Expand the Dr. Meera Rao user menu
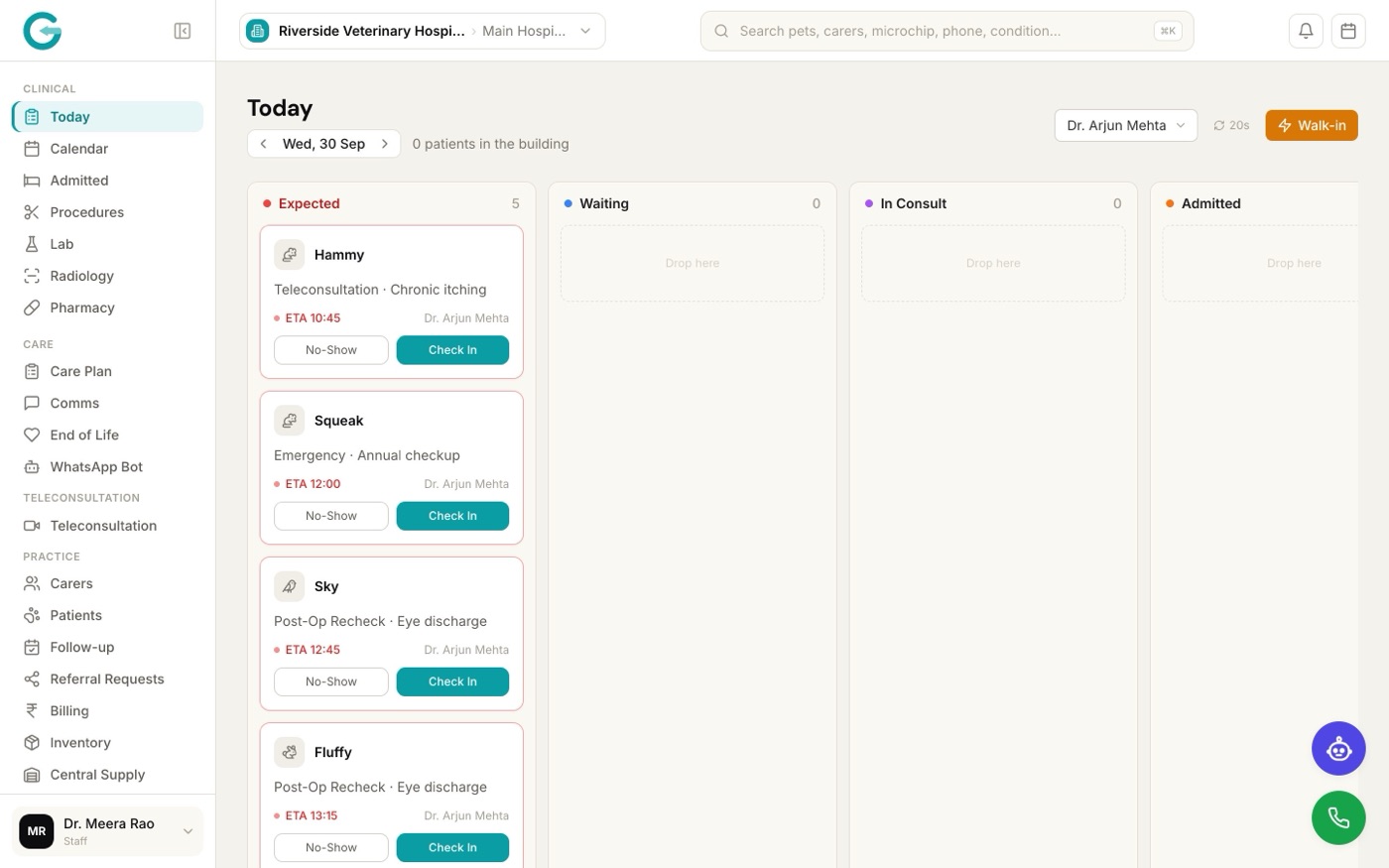 (x=107, y=831)
